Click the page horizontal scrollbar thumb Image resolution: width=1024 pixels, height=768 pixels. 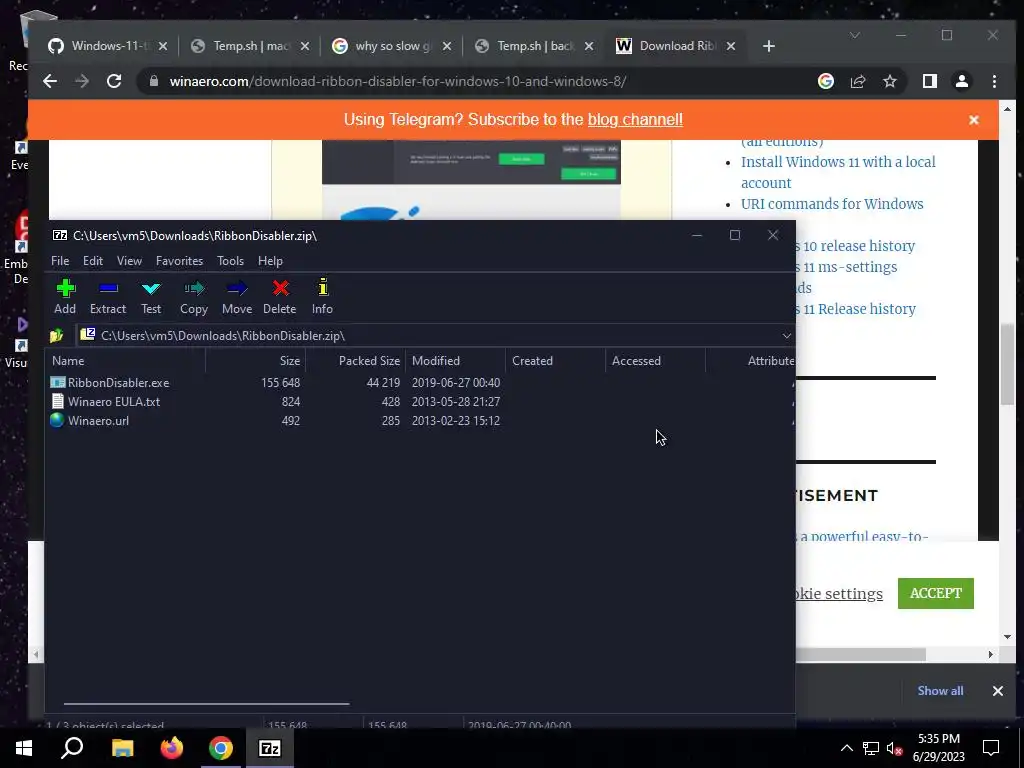860,654
